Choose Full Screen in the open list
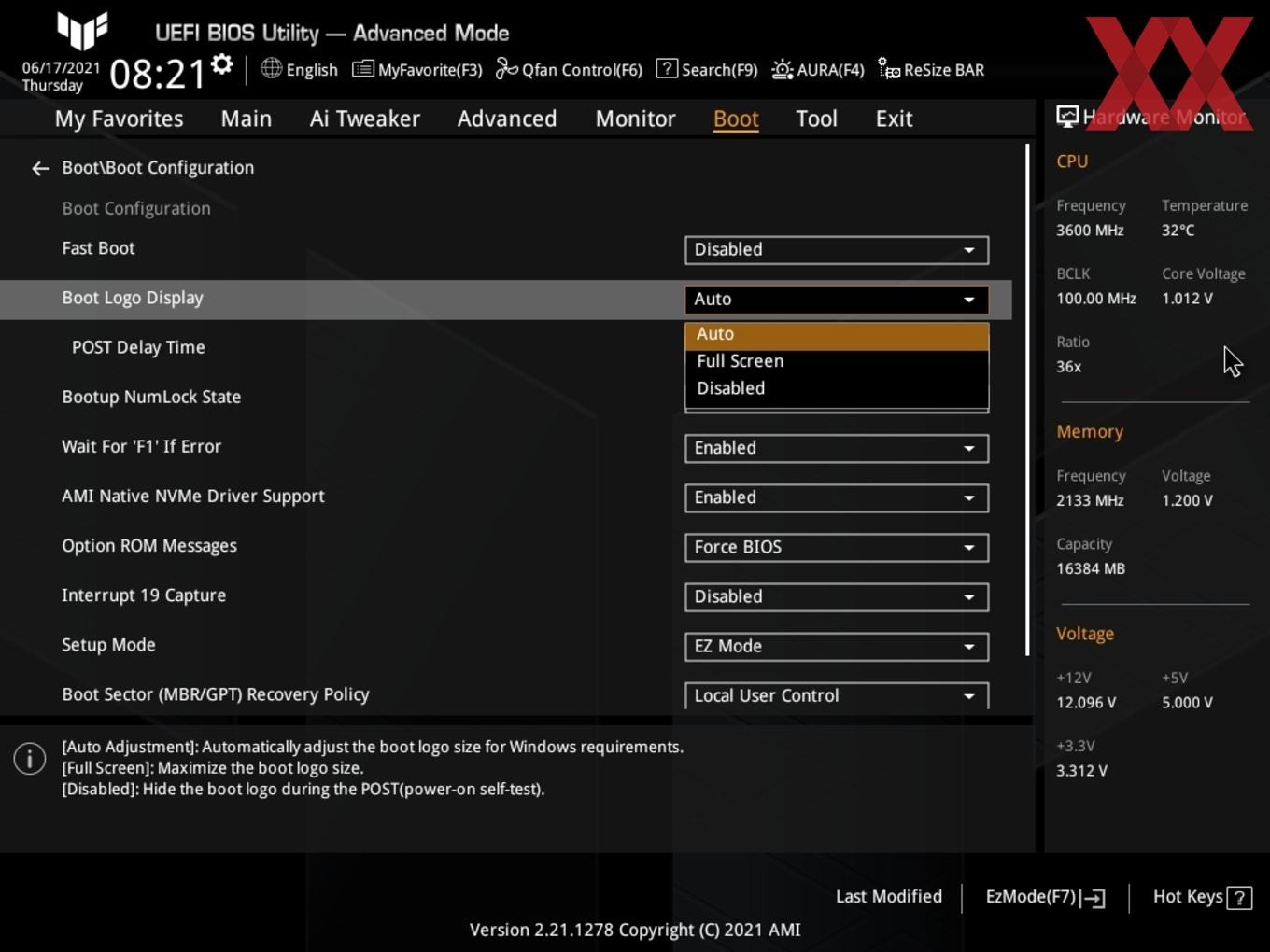The height and width of the screenshot is (952, 1270). click(x=837, y=361)
